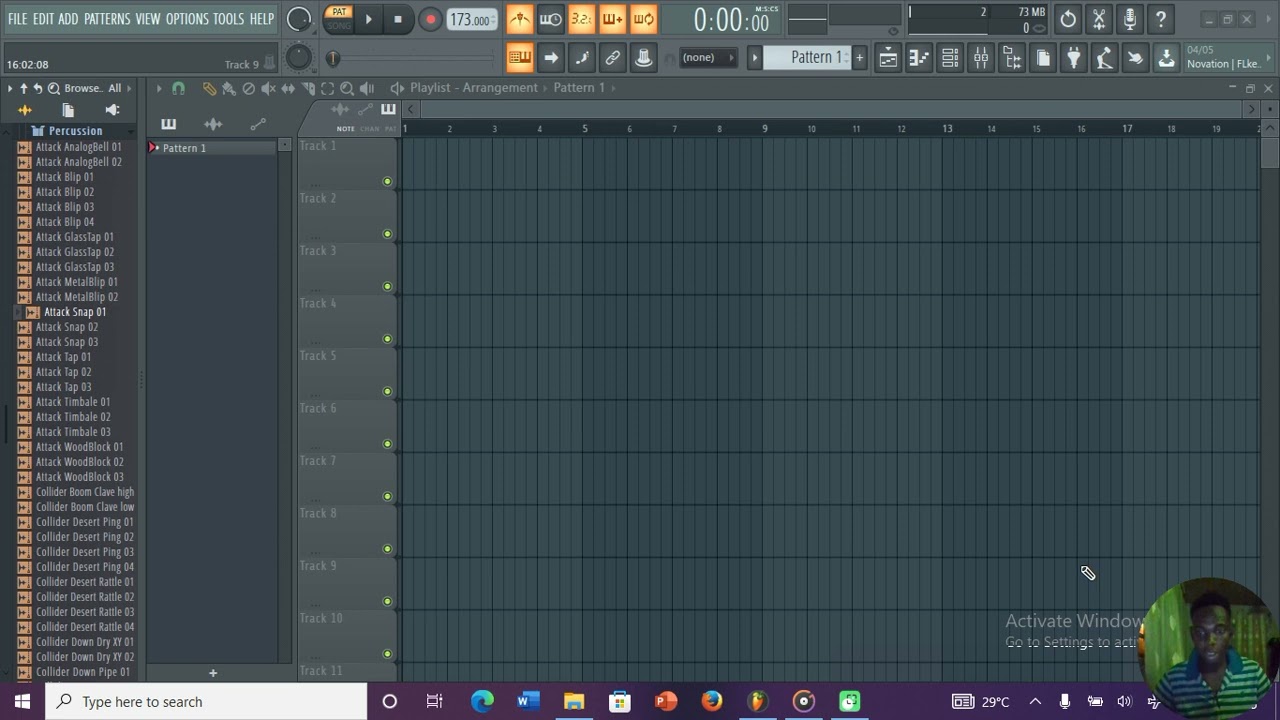The image size is (1280, 720).
Task: Open the arrow left of Pattern selector
Action: 755,57
